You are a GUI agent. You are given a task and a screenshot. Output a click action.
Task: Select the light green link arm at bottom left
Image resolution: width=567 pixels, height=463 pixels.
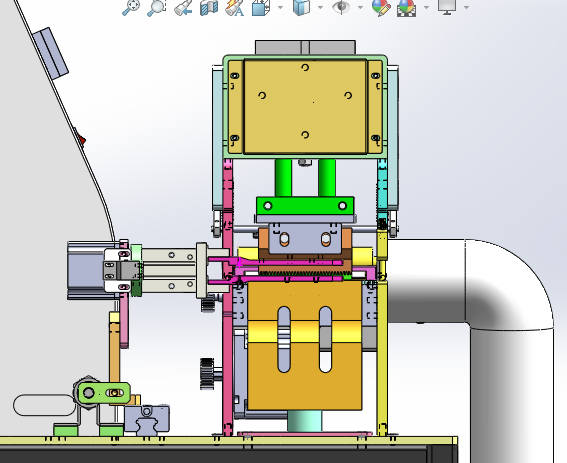[x=104, y=393]
